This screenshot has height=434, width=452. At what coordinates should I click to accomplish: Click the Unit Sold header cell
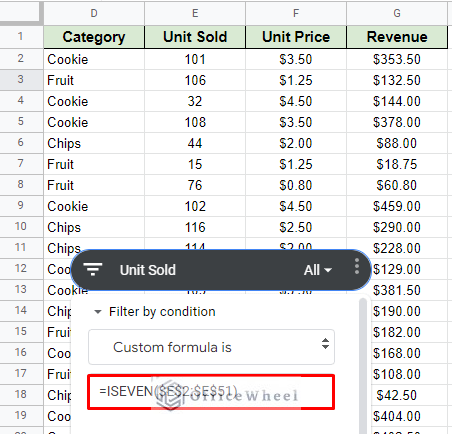[195, 37]
